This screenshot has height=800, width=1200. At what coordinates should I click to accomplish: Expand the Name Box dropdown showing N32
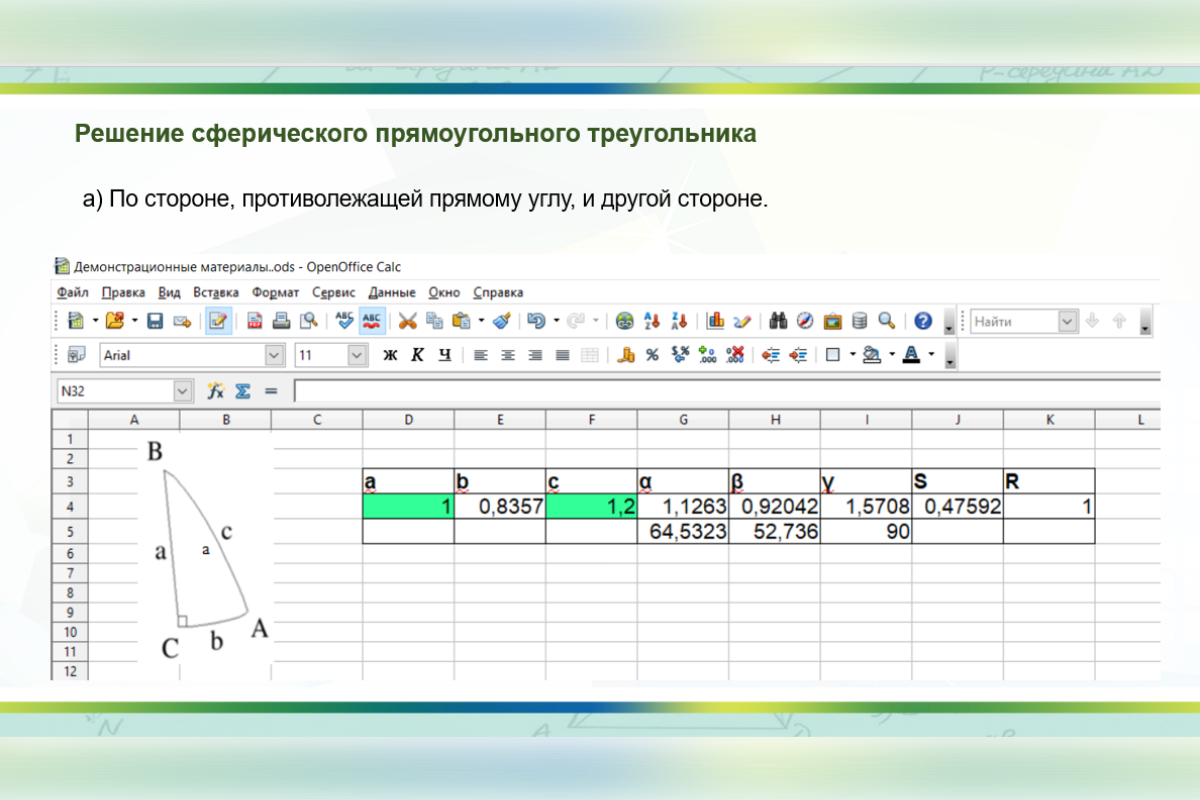pos(182,391)
